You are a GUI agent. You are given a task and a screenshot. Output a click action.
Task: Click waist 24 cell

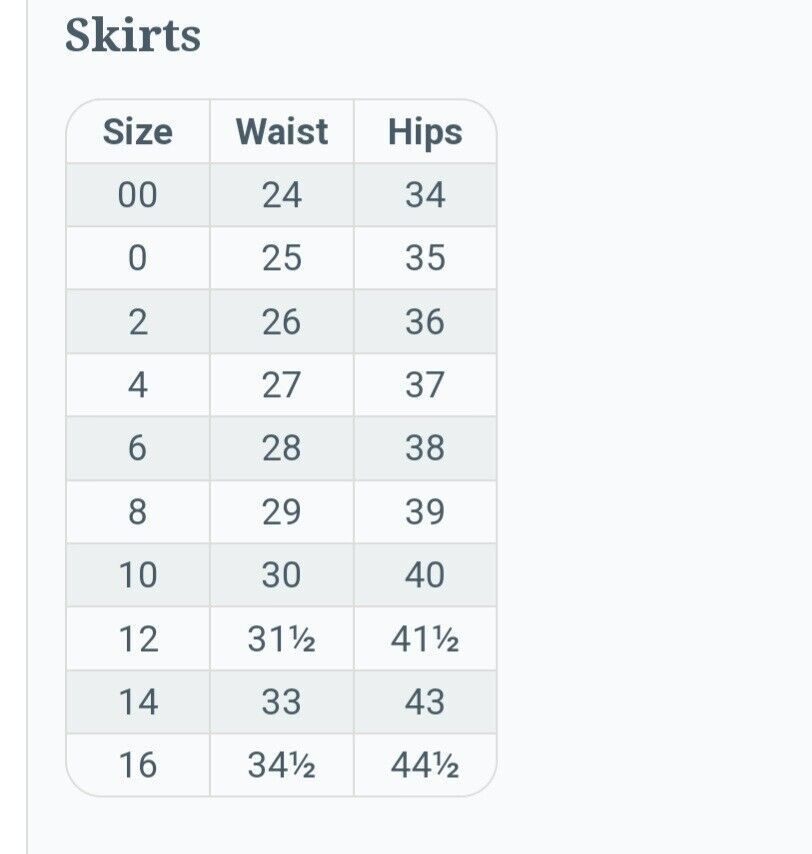click(282, 194)
